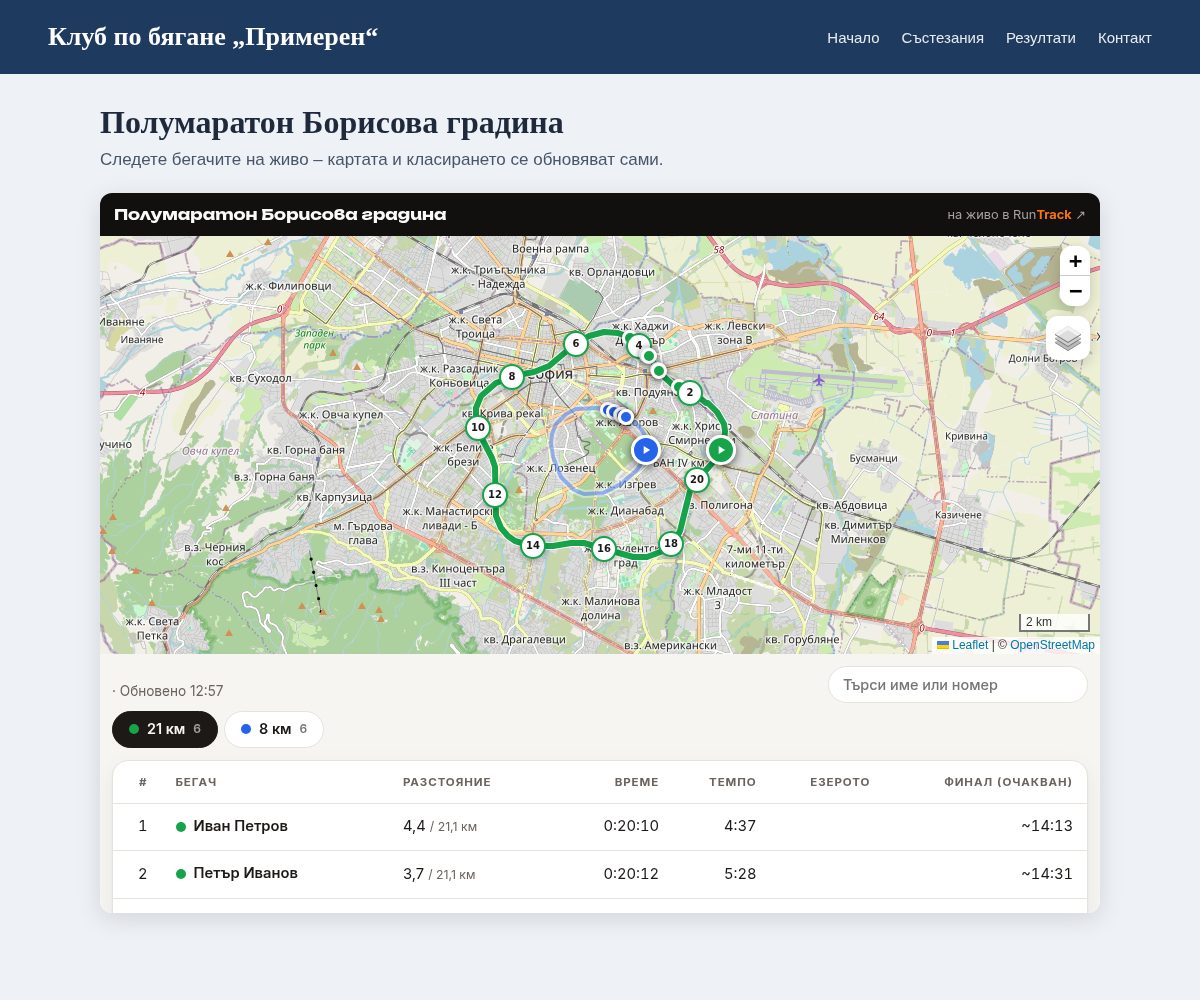Screen dimensions: 1200x1000
Task: Click the widget title 'Полумаратон Борисова градина'
Action: 280,215
